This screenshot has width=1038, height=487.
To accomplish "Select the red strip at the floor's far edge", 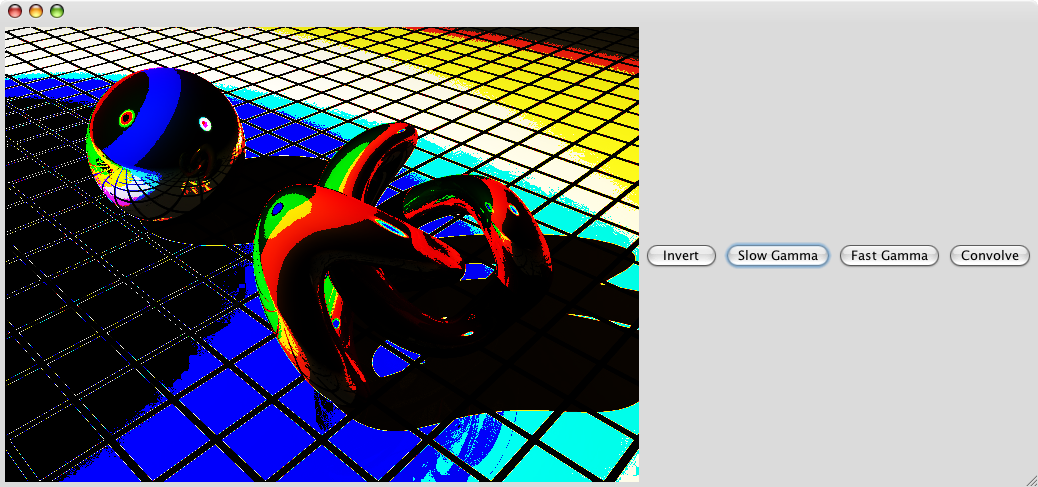I will tap(560, 47).
